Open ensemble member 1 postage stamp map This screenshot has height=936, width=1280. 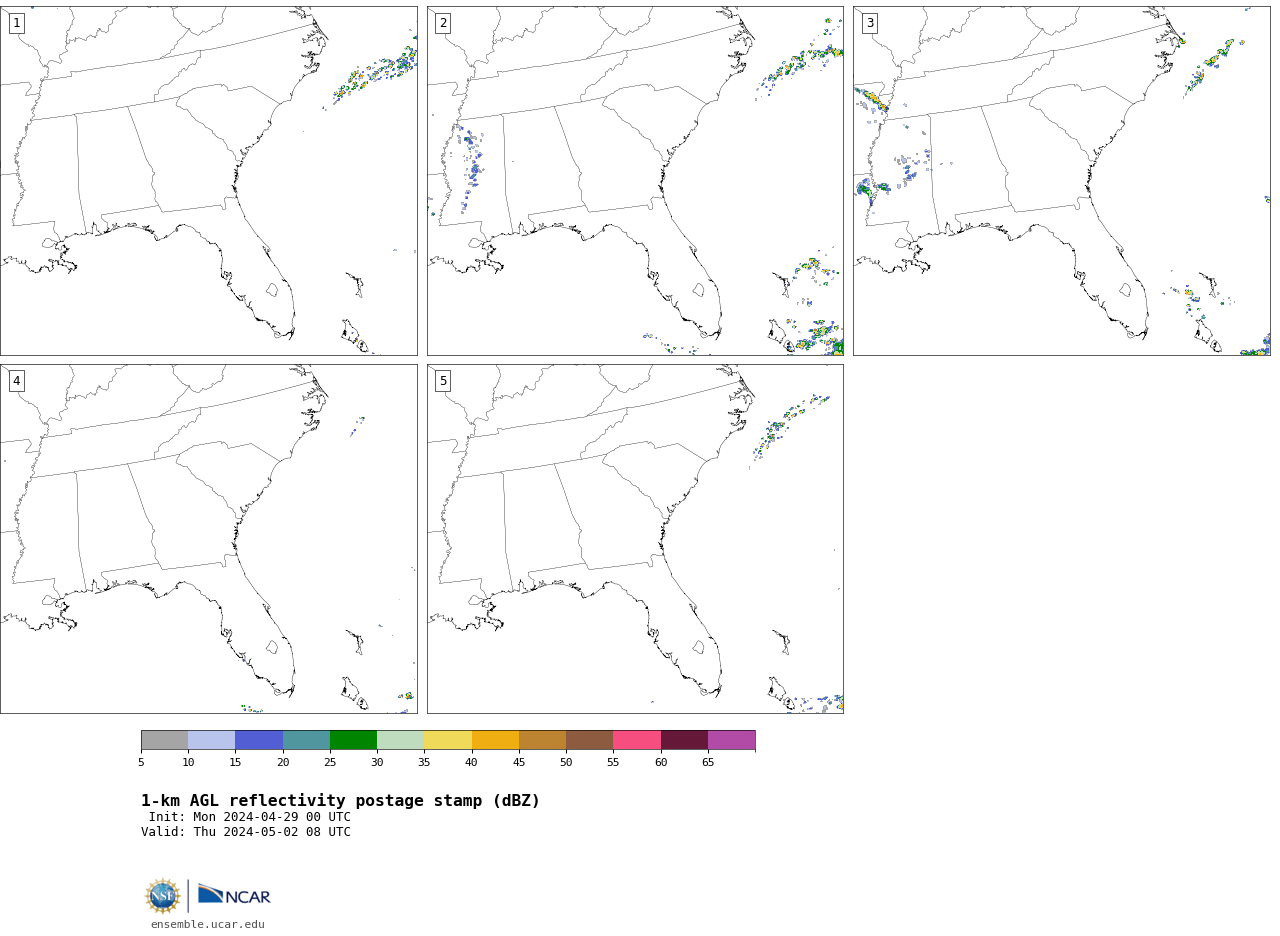point(209,181)
